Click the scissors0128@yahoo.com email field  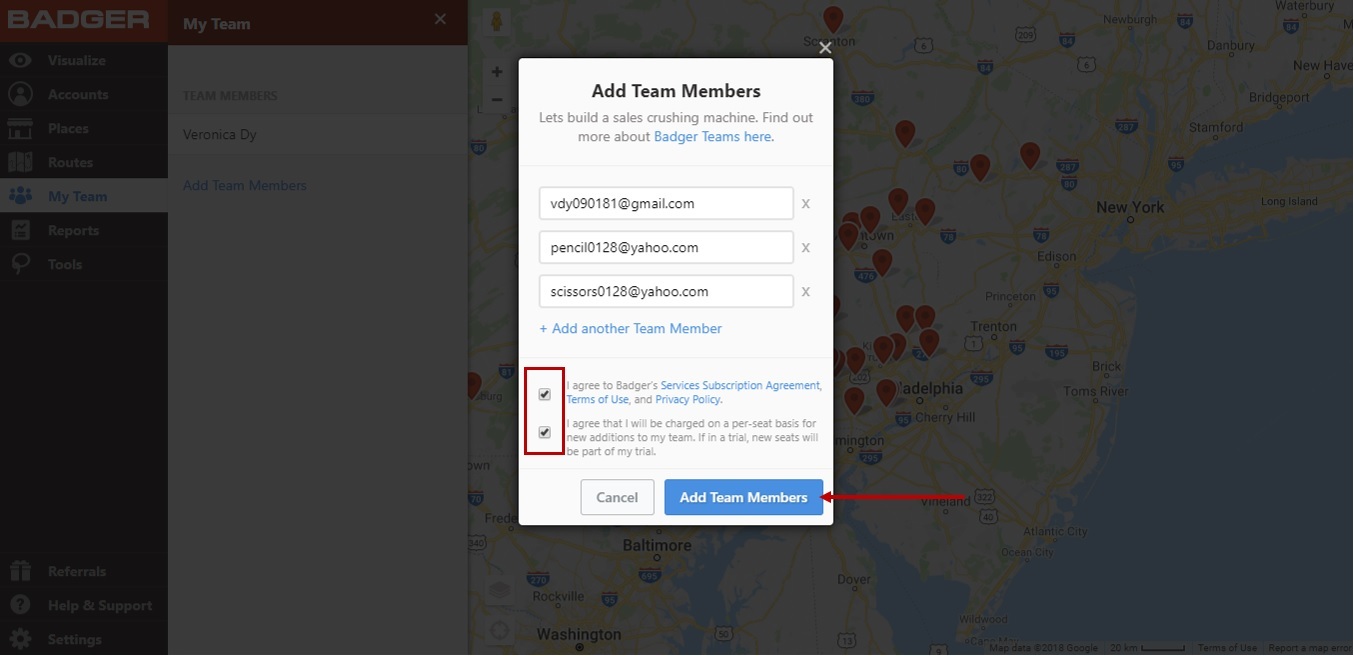pyautogui.click(x=666, y=291)
